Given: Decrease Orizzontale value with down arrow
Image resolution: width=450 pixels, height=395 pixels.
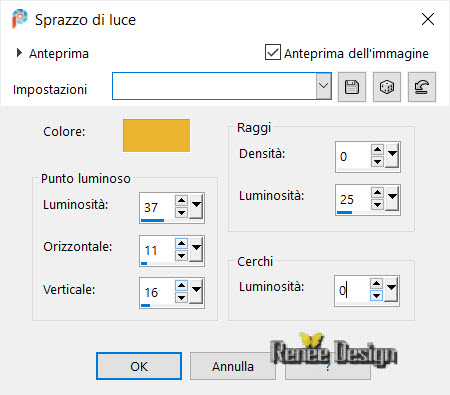Looking at the screenshot, I should click(x=181, y=256).
